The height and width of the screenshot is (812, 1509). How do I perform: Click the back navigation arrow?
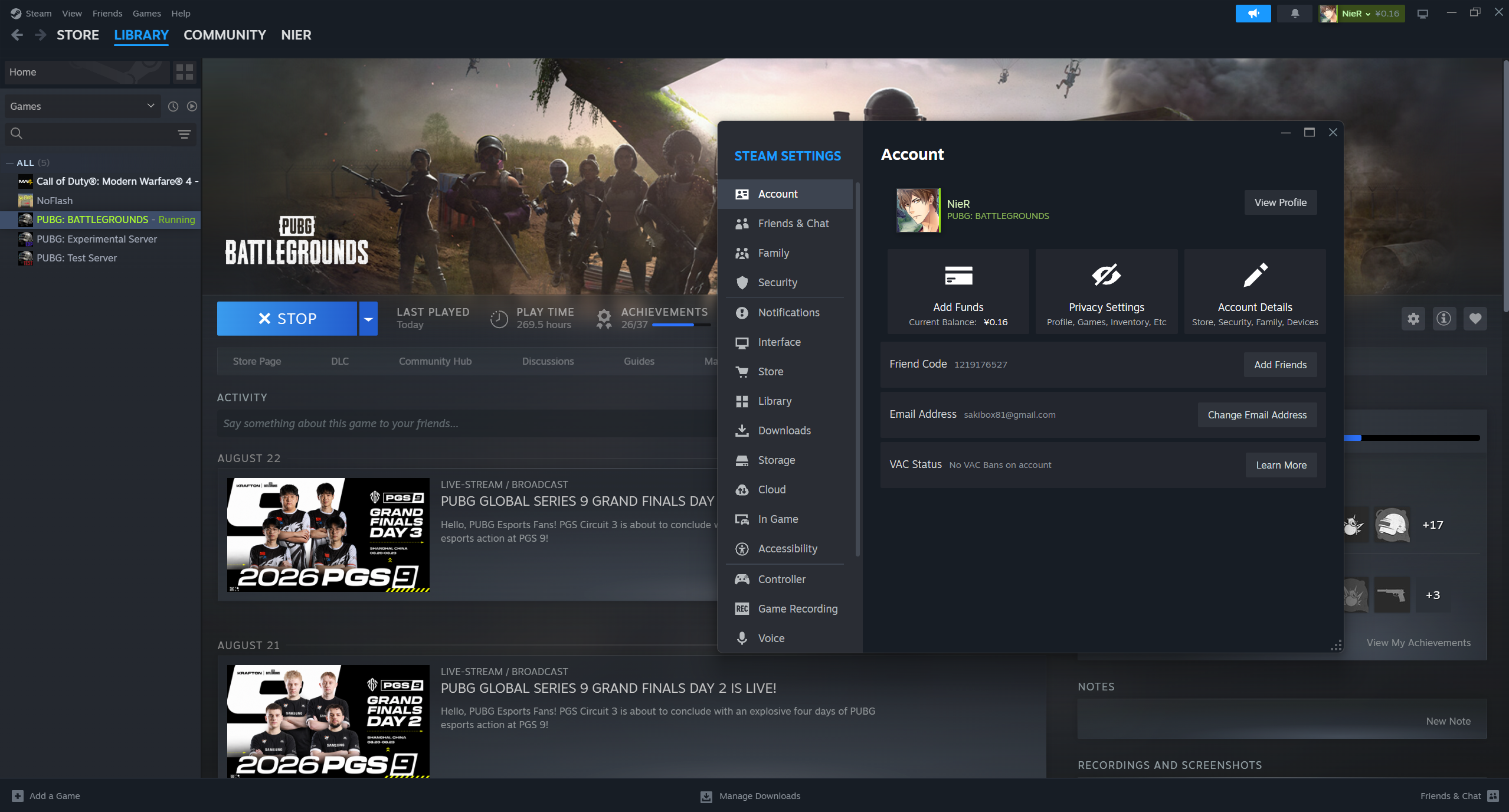(17, 35)
